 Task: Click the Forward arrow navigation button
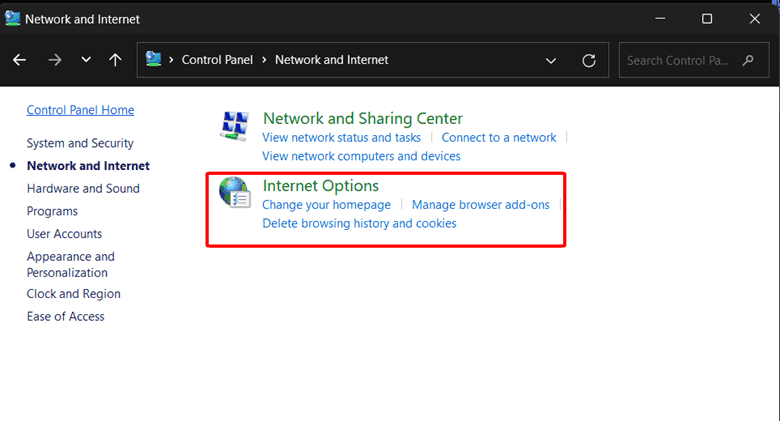55,60
